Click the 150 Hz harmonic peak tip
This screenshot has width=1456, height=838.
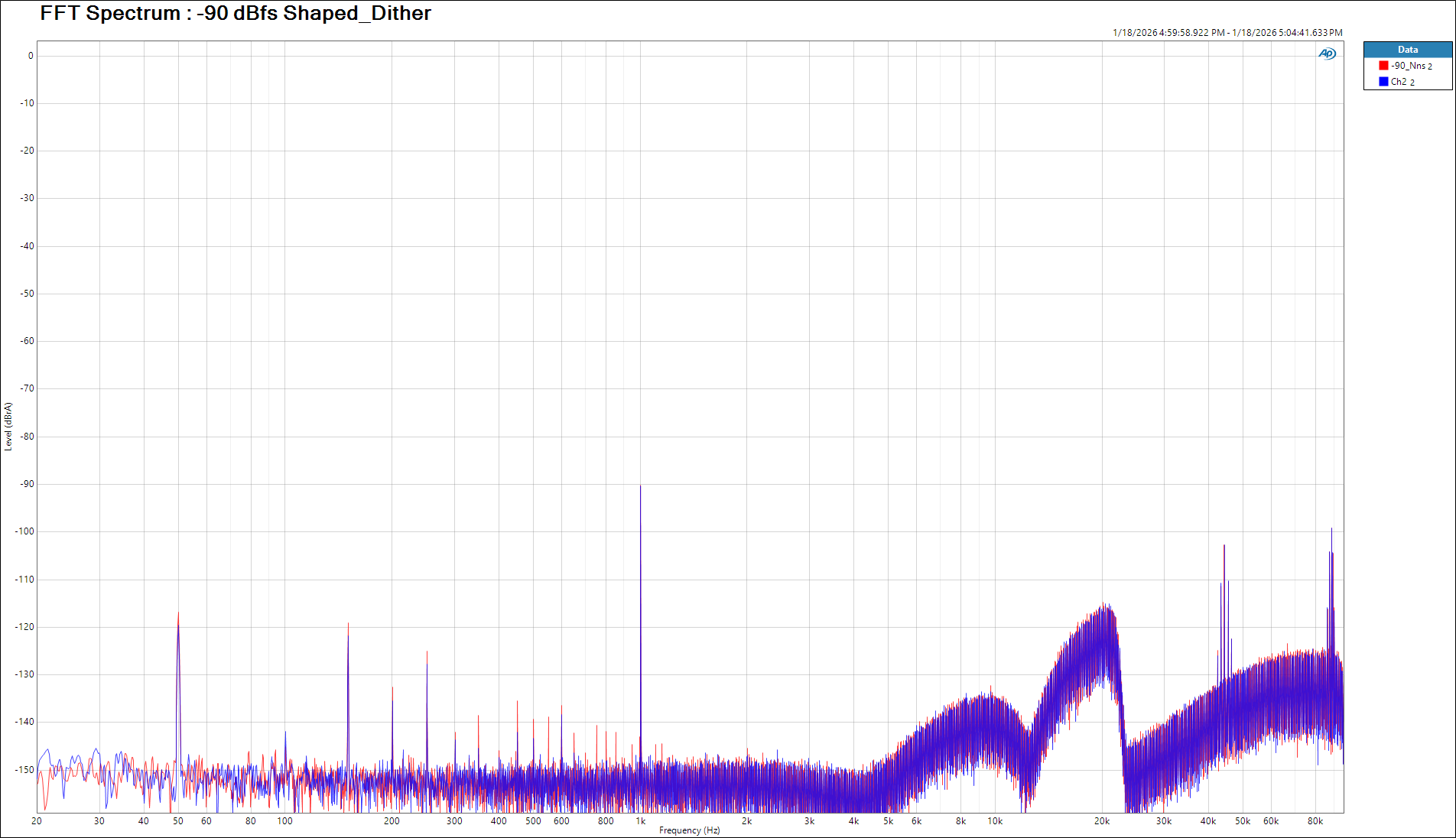click(348, 624)
